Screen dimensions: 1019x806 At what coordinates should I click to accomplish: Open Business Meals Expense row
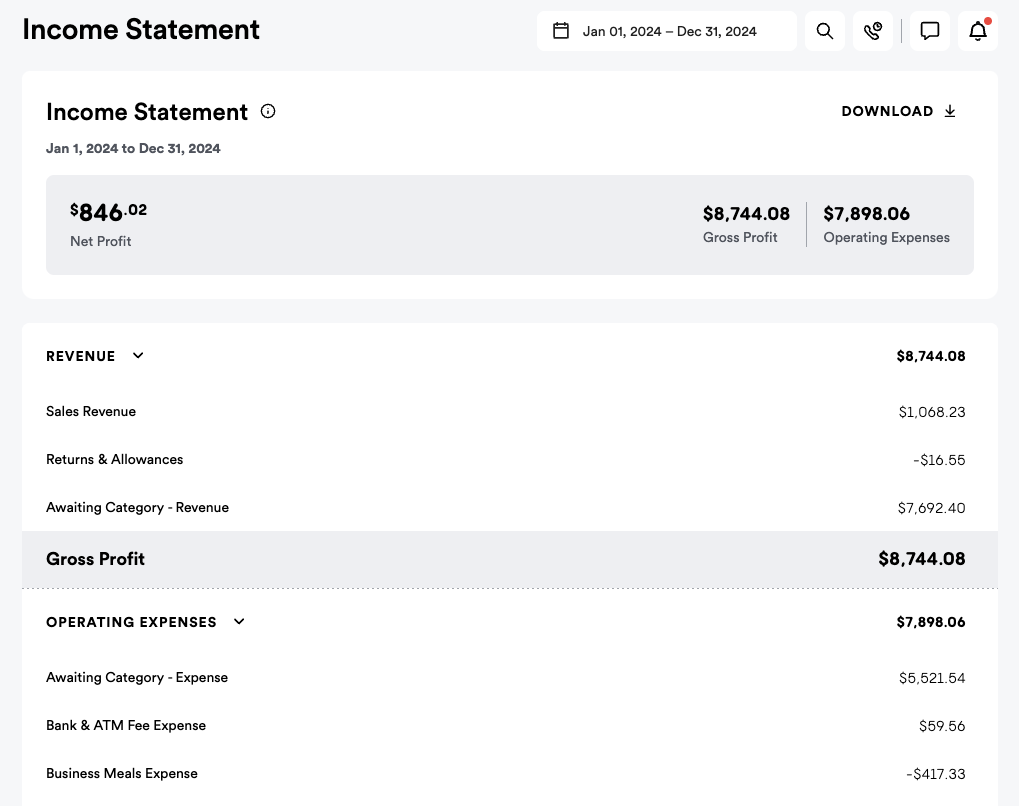click(x=122, y=774)
